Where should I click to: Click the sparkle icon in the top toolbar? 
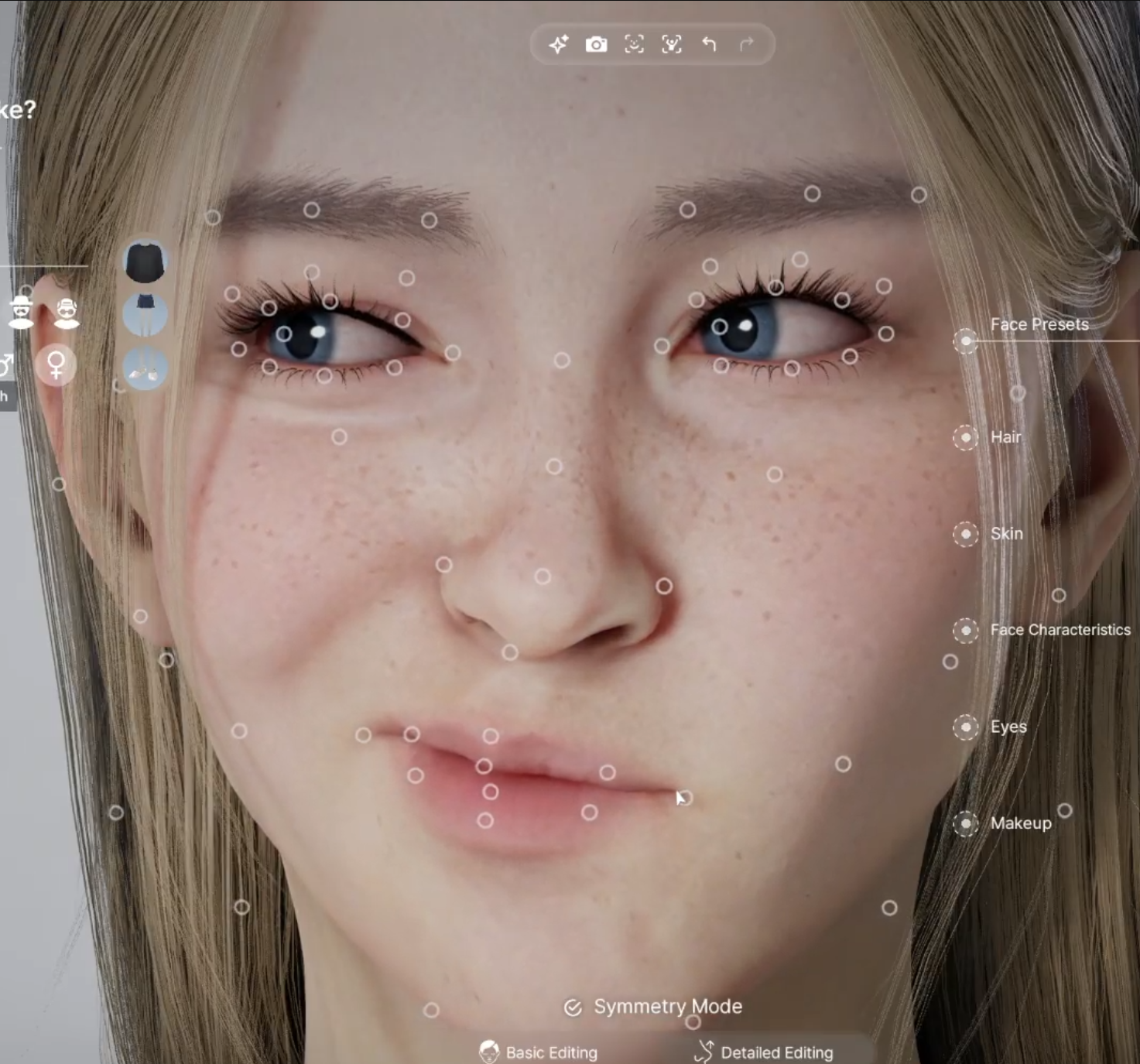[x=558, y=45]
